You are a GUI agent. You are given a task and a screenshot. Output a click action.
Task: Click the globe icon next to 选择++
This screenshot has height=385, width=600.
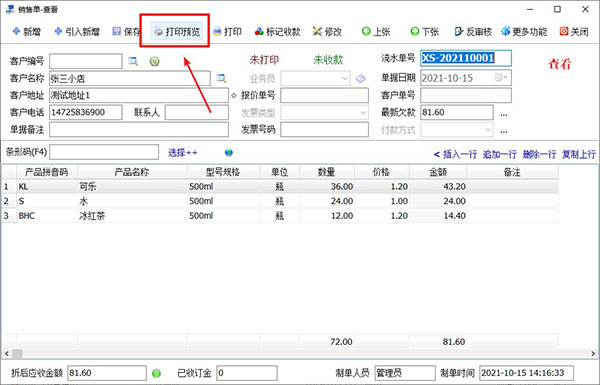tap(229, 153)
